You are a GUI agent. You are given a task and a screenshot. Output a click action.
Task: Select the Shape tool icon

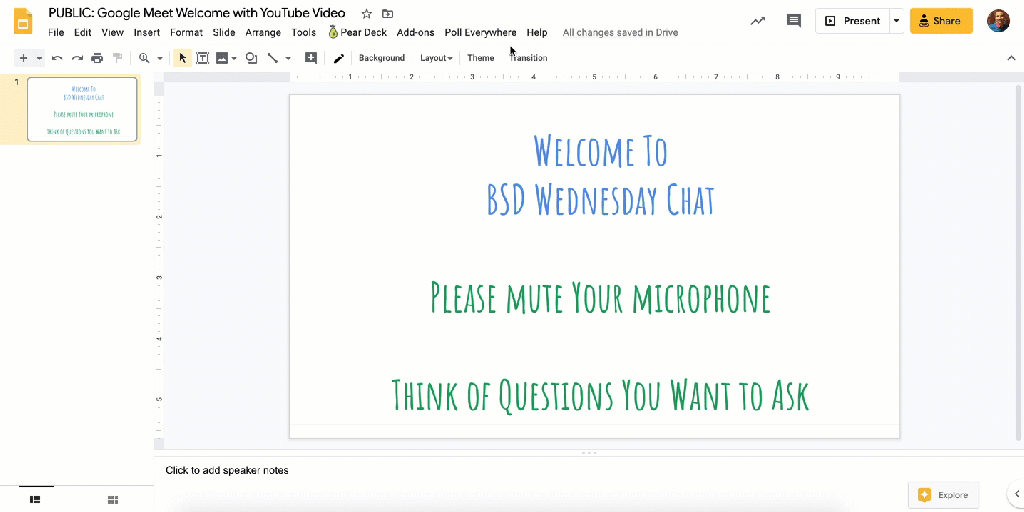tap(251, 58)
